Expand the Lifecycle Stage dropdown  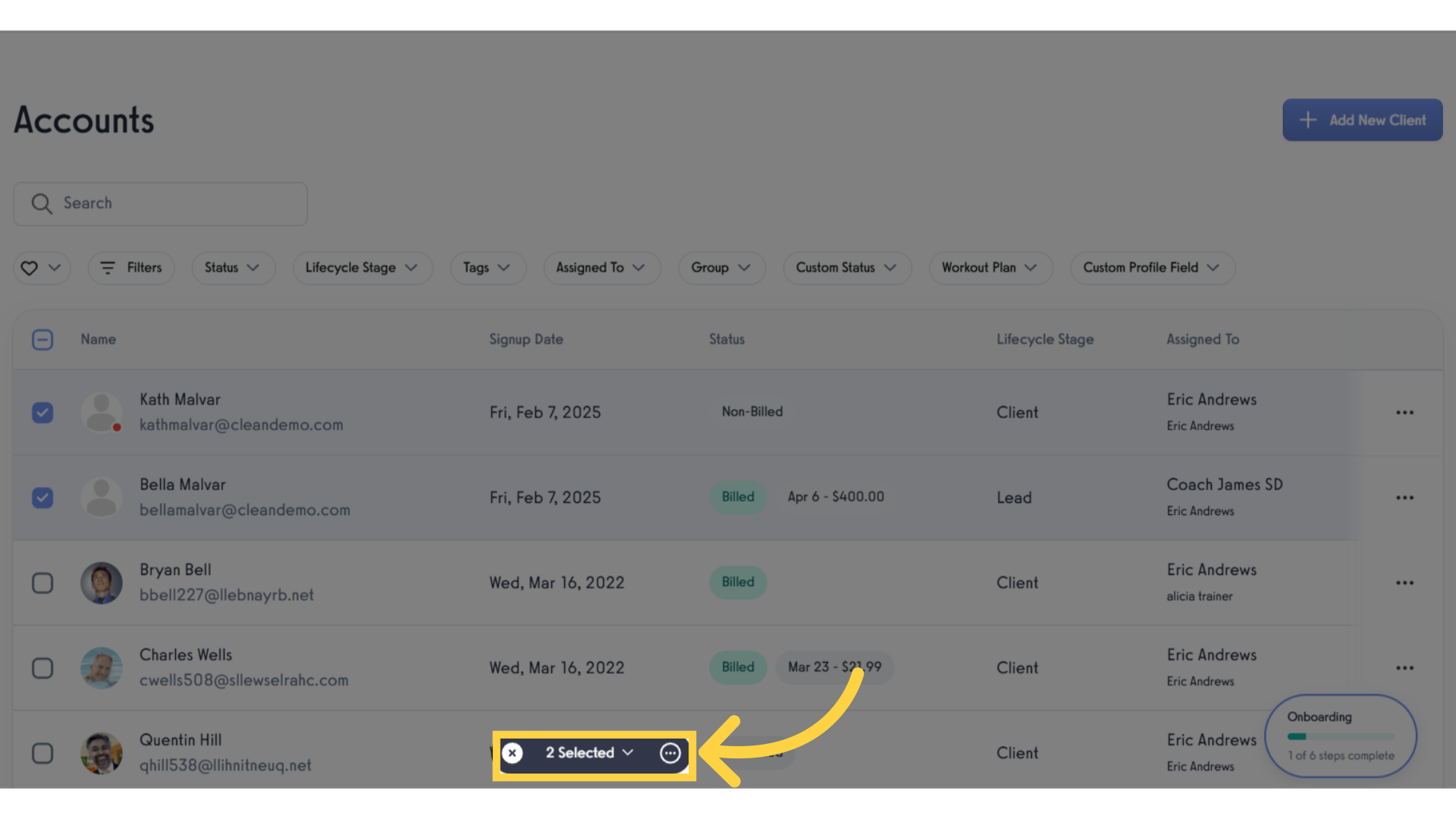362,268
